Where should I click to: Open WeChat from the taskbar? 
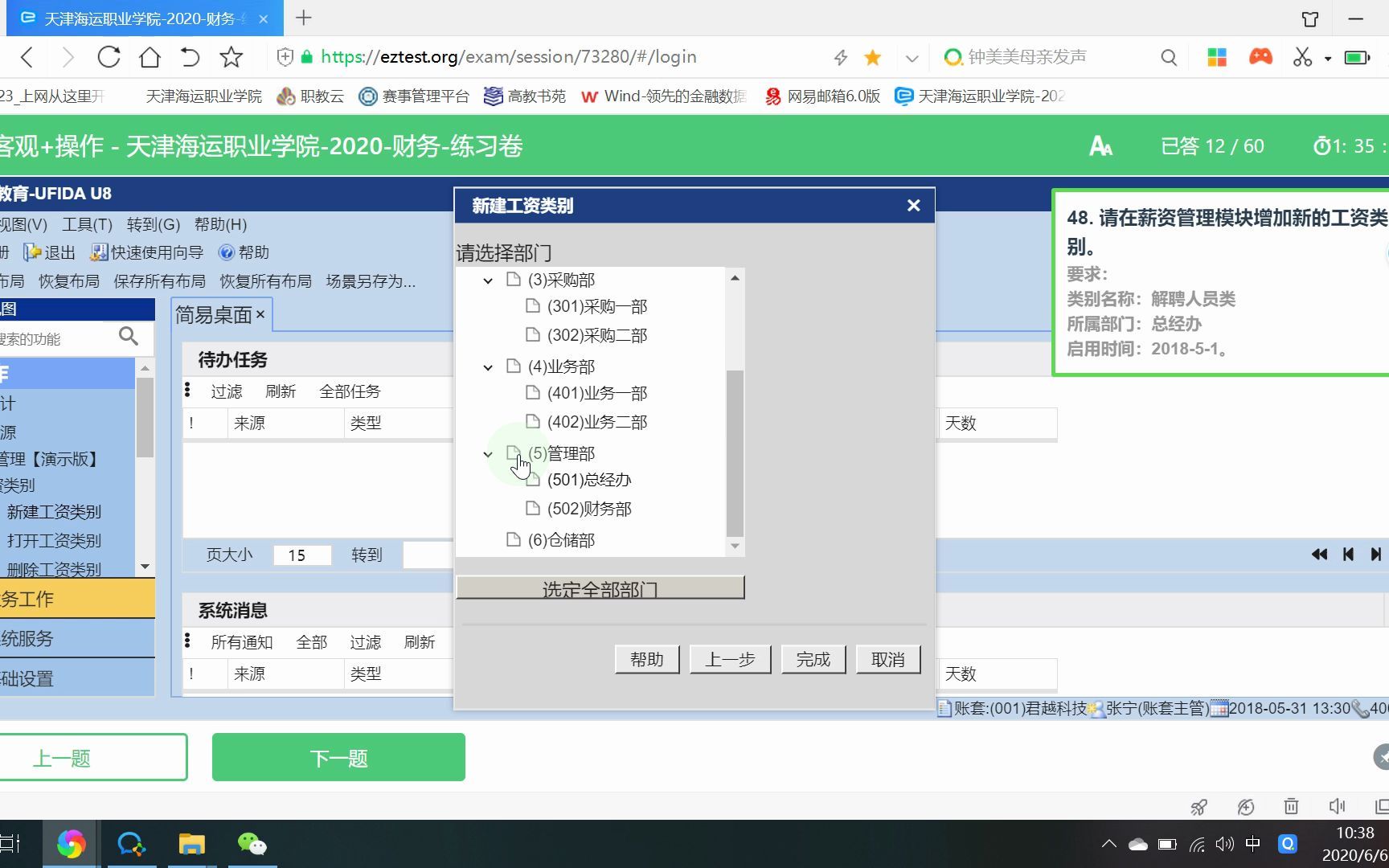click(252, 844)
